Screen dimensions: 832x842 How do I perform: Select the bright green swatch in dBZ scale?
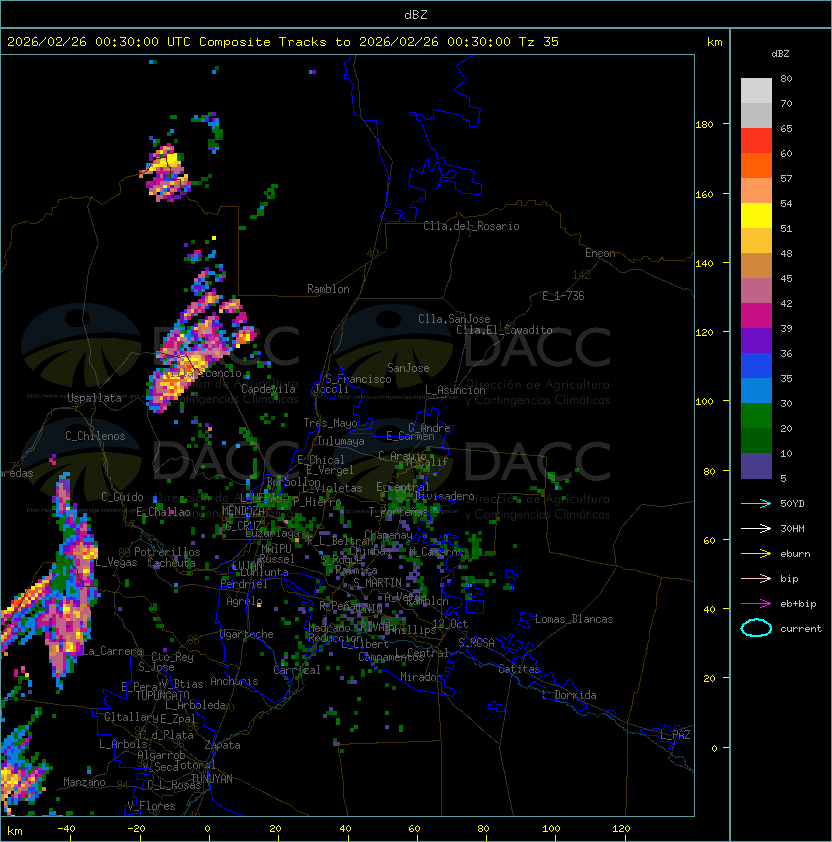coord(756,416)
